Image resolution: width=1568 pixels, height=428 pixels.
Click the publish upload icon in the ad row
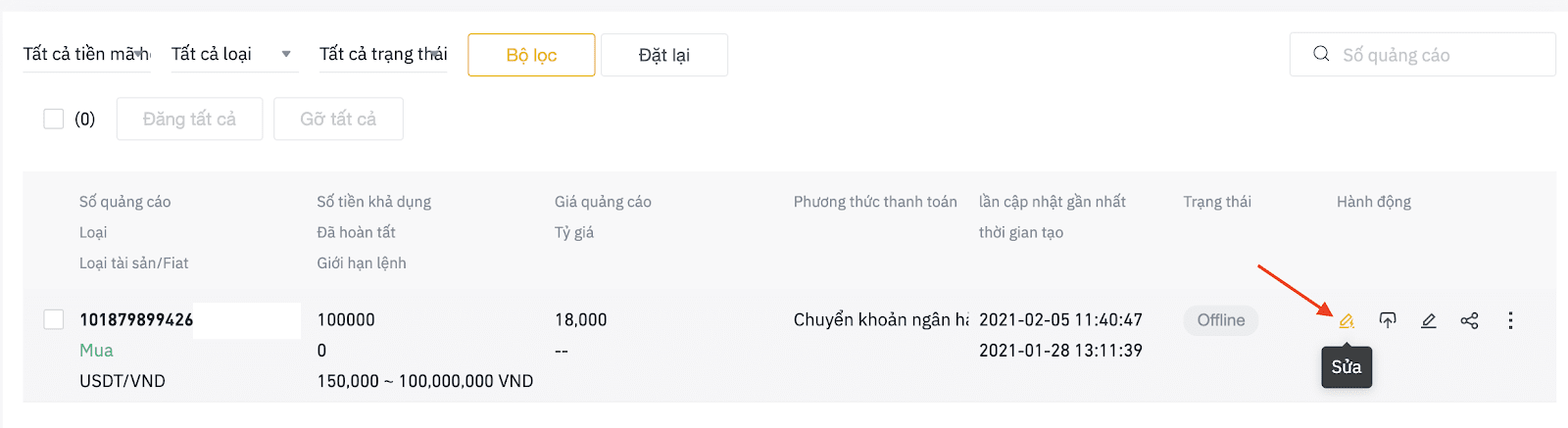point(1388,320)
